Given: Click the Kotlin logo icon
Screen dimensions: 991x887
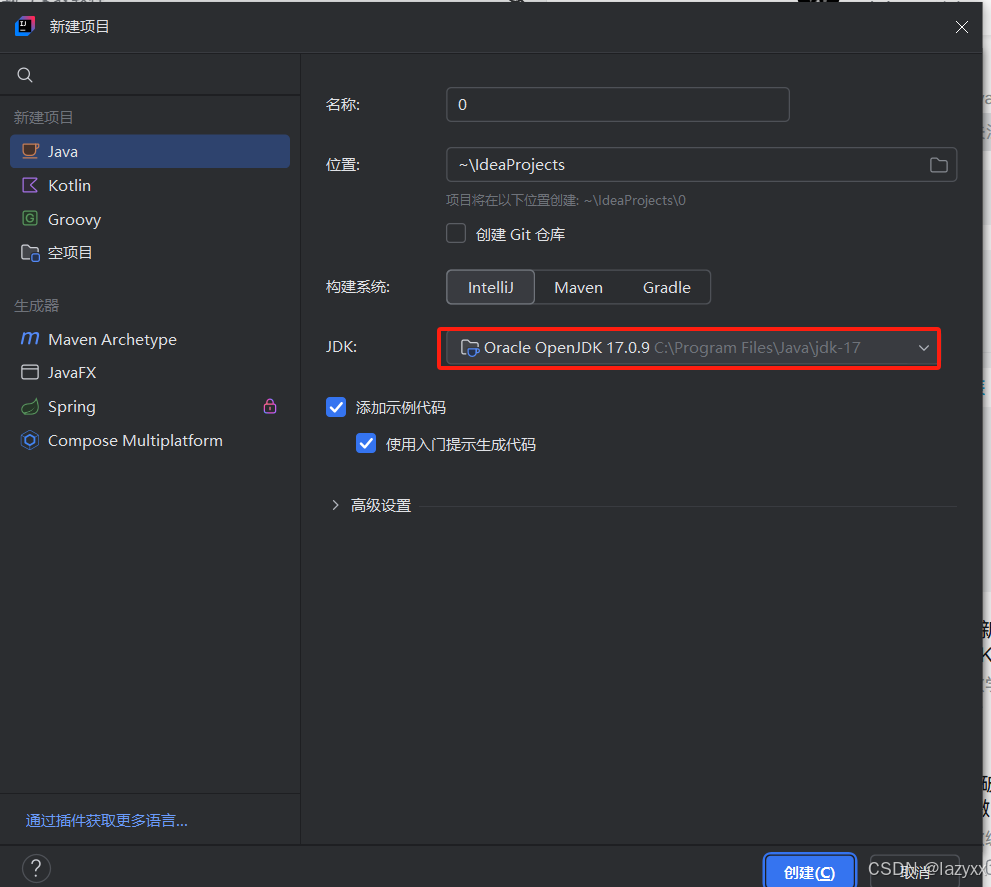Looking at the screenshot, I should click(x=30, y=185).
